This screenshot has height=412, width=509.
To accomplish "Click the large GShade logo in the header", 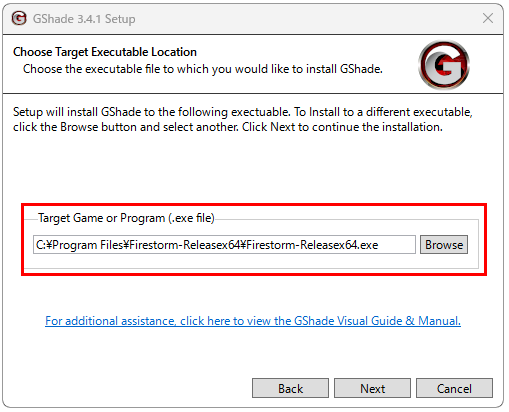I will pos(444,65).
